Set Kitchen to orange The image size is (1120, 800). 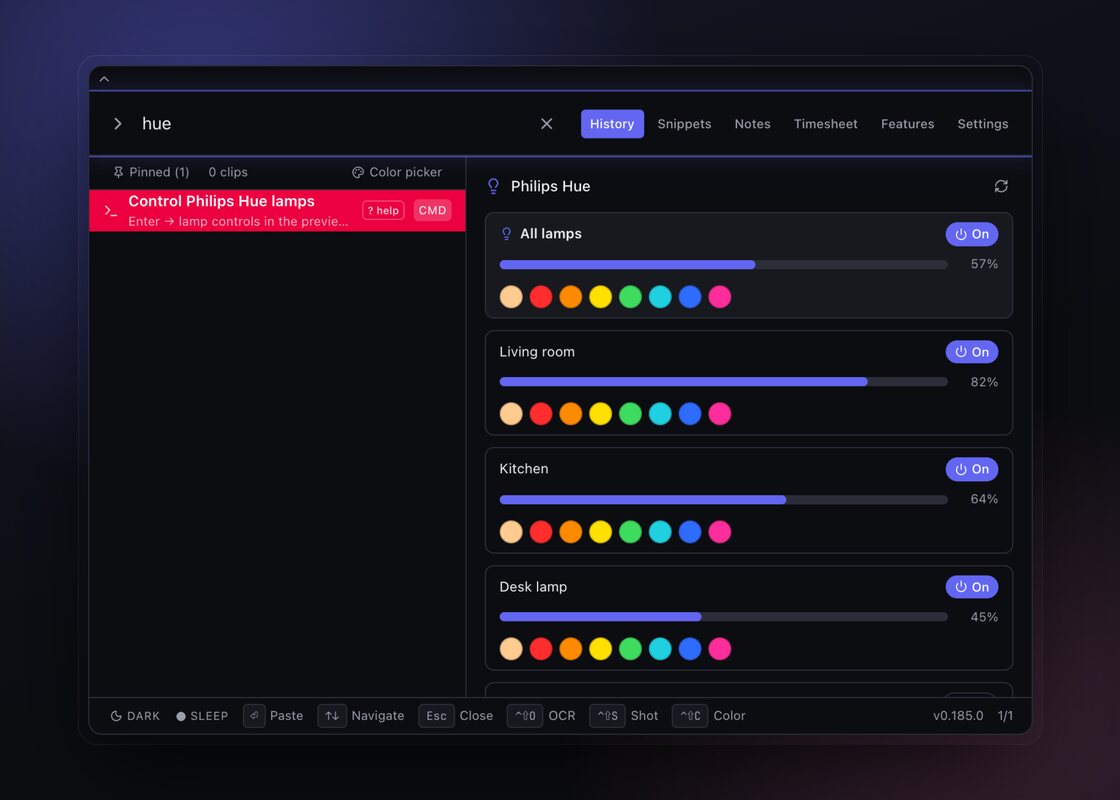[571, 531]
